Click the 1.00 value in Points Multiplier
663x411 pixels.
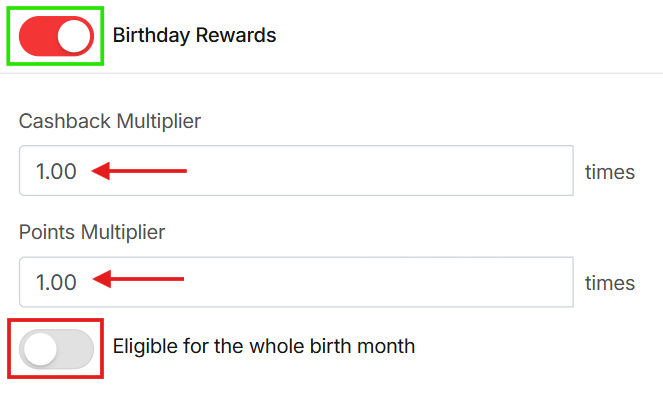[x=56, y=282]
